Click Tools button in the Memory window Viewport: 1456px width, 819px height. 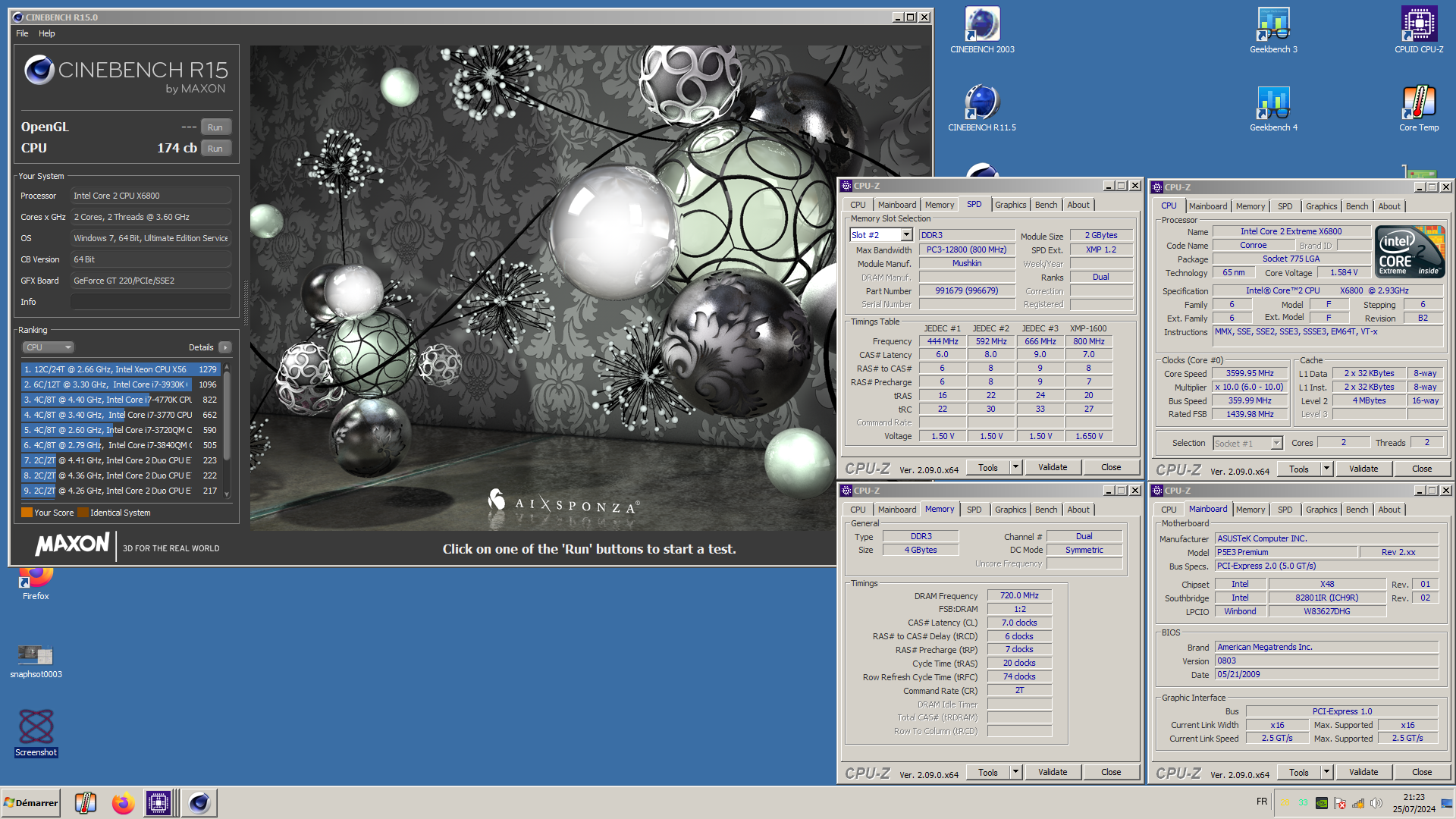(x=987, y=772)
